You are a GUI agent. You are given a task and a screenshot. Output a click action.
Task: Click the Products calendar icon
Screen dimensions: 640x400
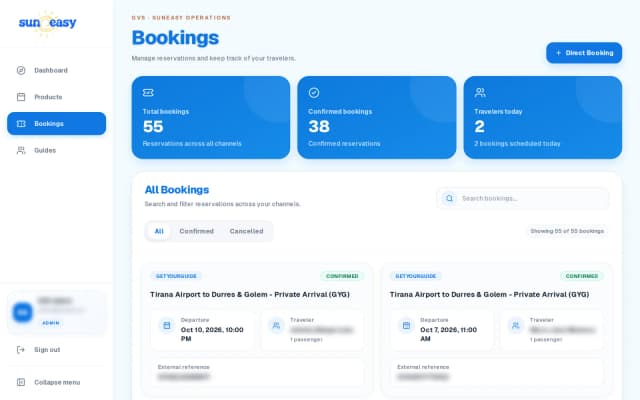pos(21,97)
